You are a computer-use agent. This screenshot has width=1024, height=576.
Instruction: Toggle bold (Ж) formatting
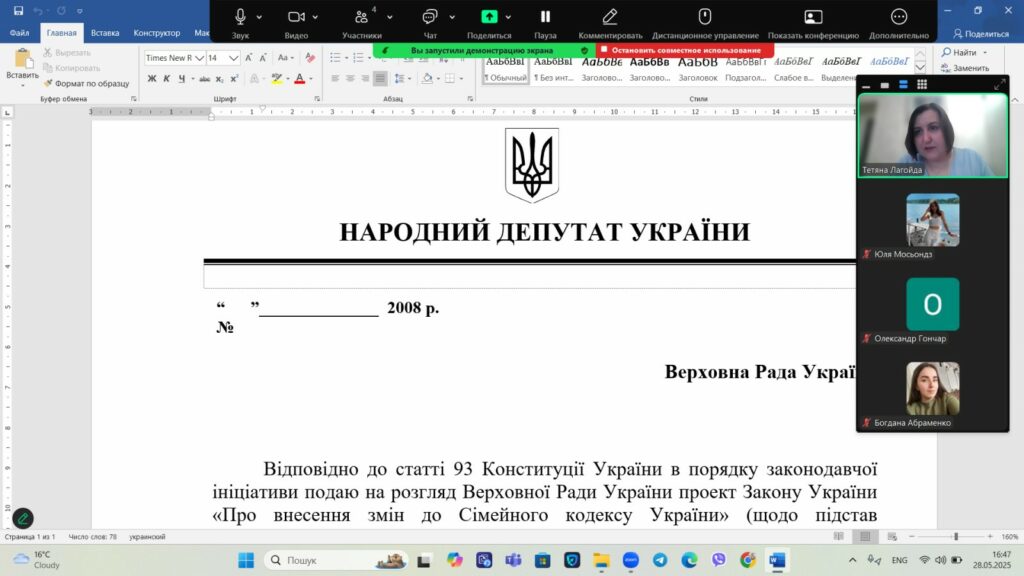point(152,79)
